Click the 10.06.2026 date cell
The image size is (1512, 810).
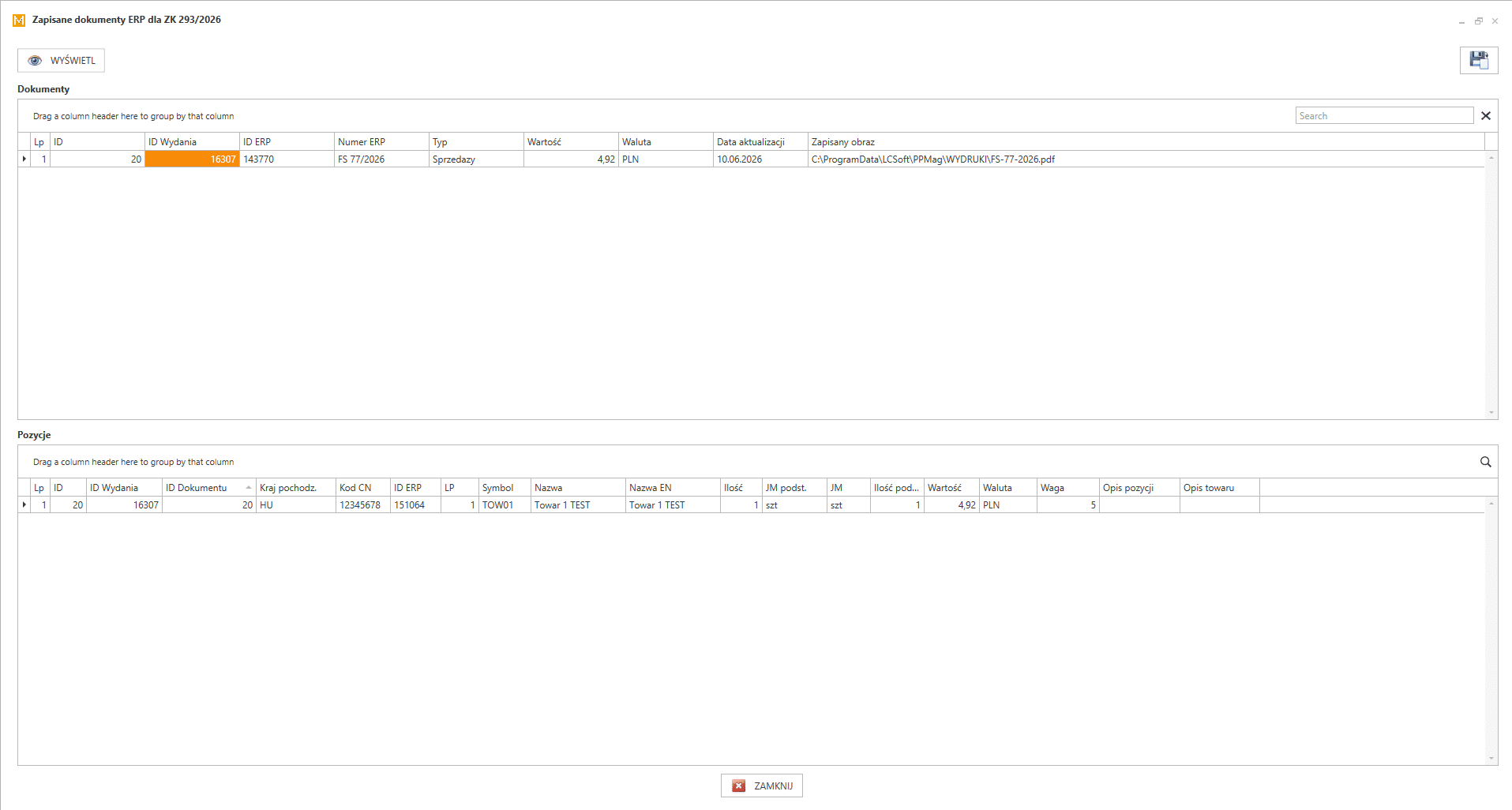coord(760,159)
